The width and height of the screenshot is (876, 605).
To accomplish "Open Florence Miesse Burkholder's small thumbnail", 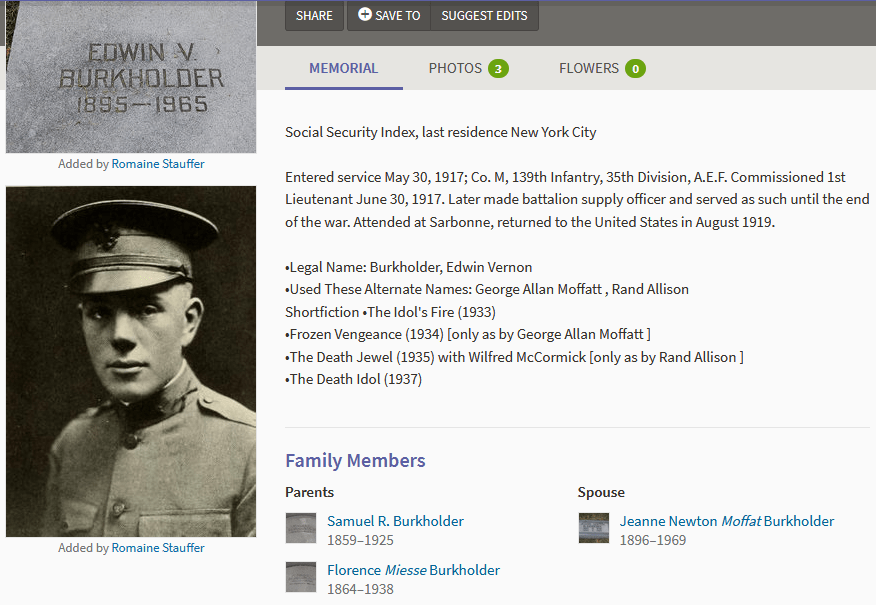I will (x=301, y=577).
